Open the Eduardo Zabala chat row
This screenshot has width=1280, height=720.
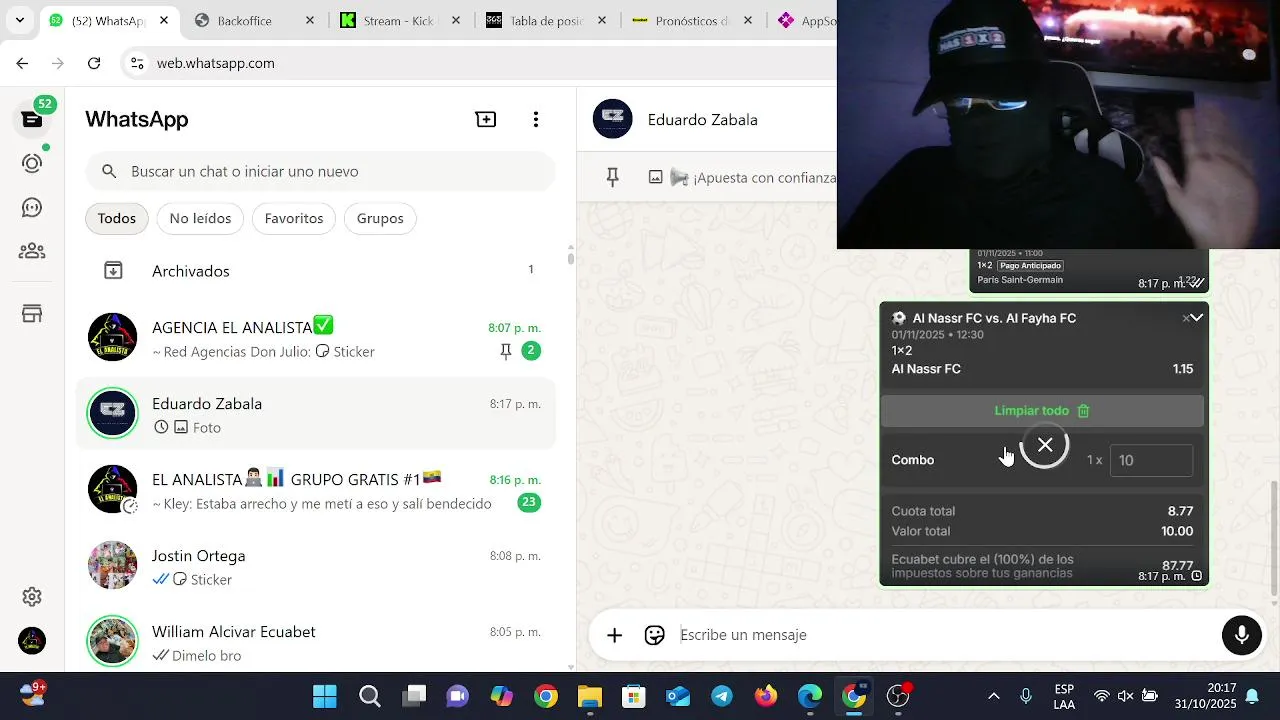316,415
